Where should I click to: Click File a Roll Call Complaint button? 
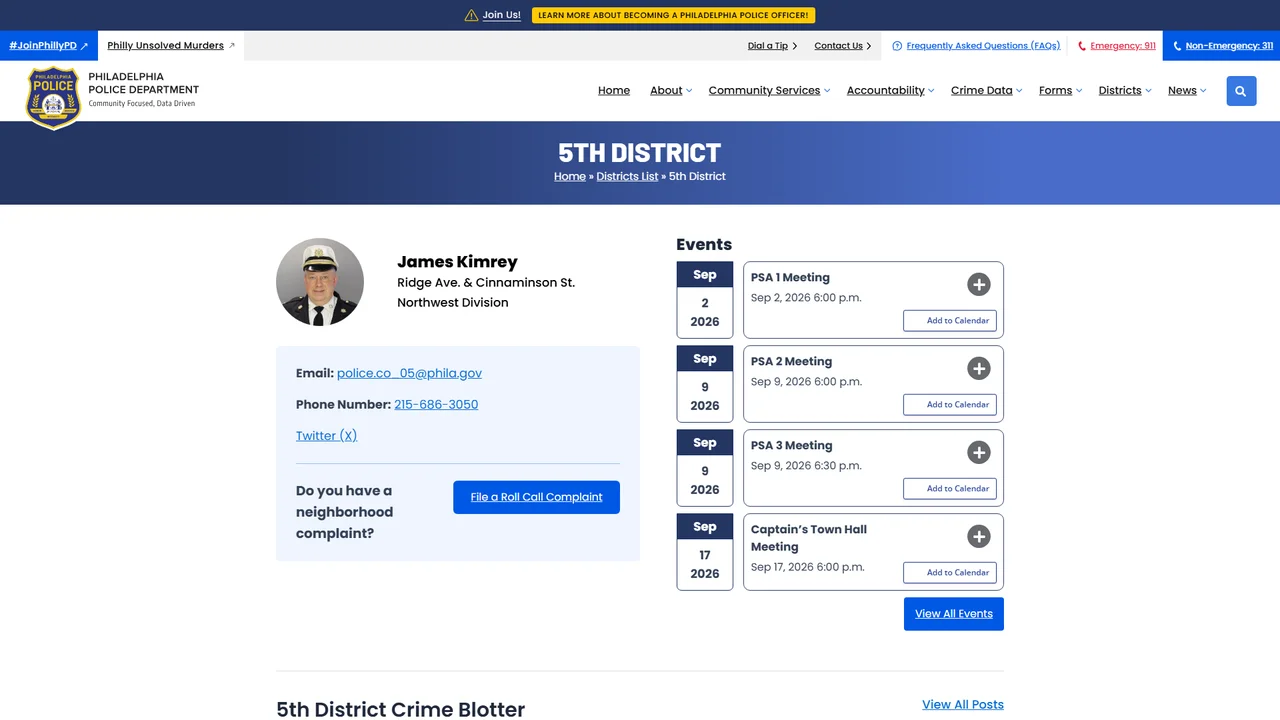[536, 497]
